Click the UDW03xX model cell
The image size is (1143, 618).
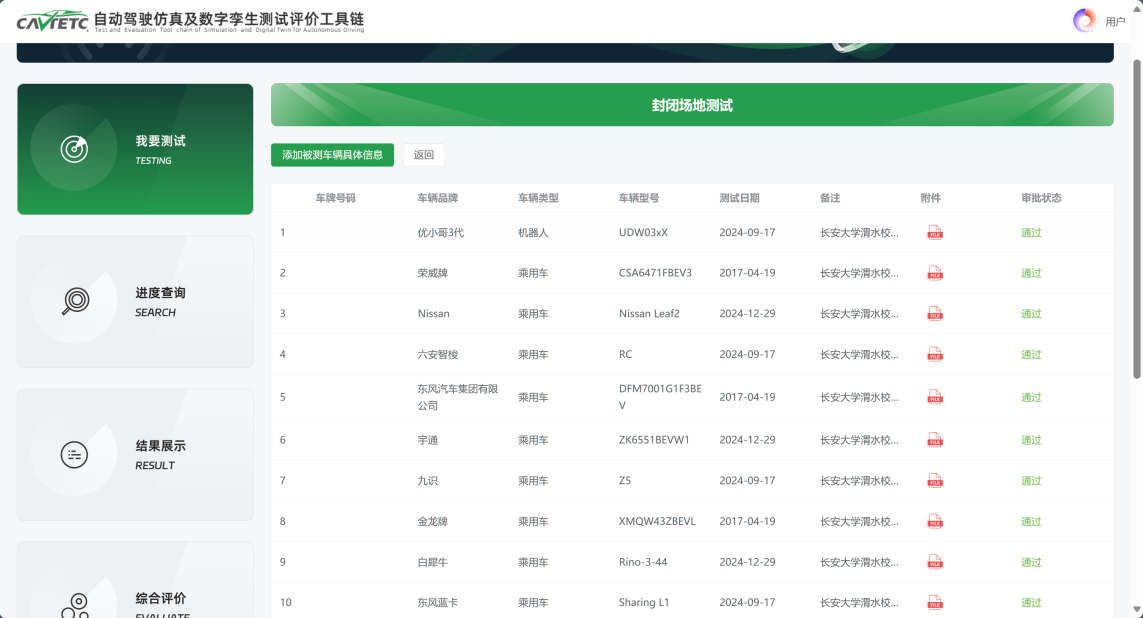click(643, 232)
